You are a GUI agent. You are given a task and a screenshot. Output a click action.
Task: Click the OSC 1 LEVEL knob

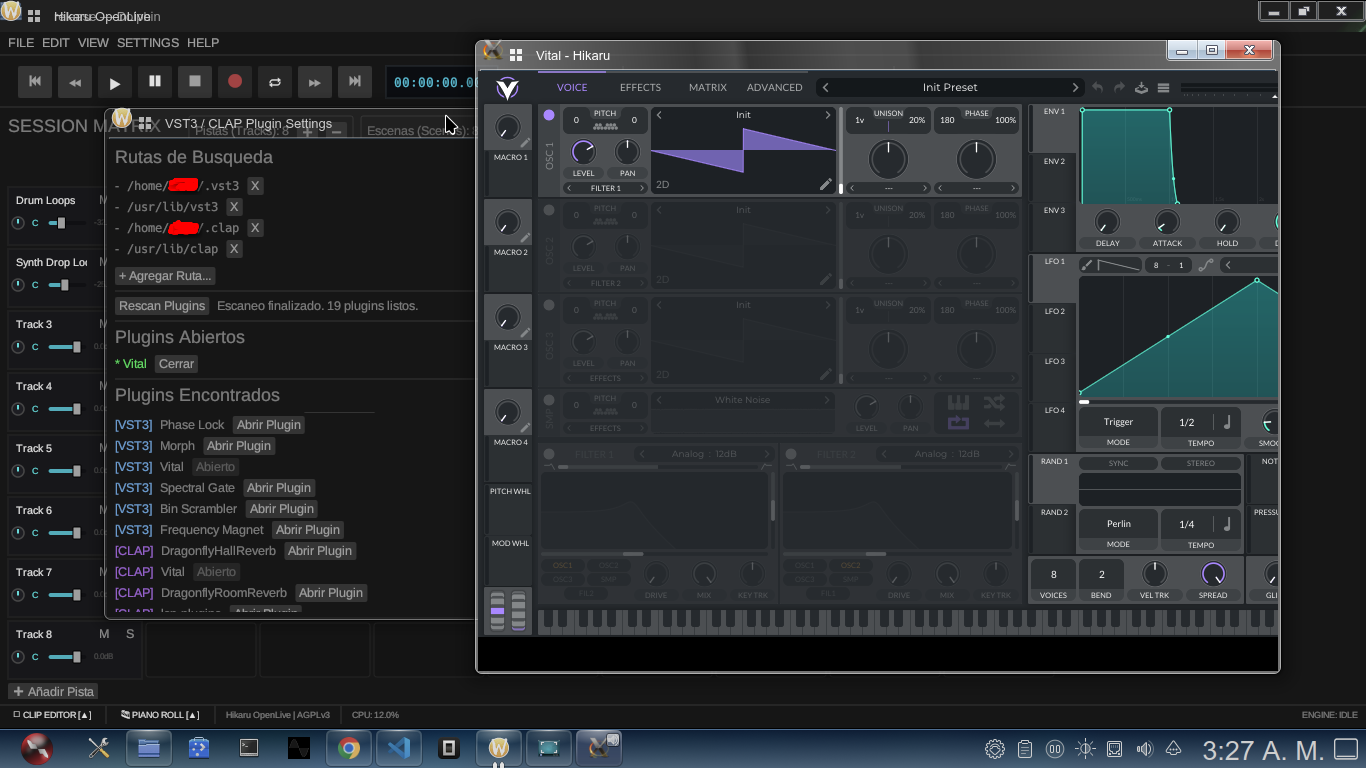click(x=583, y=152)
